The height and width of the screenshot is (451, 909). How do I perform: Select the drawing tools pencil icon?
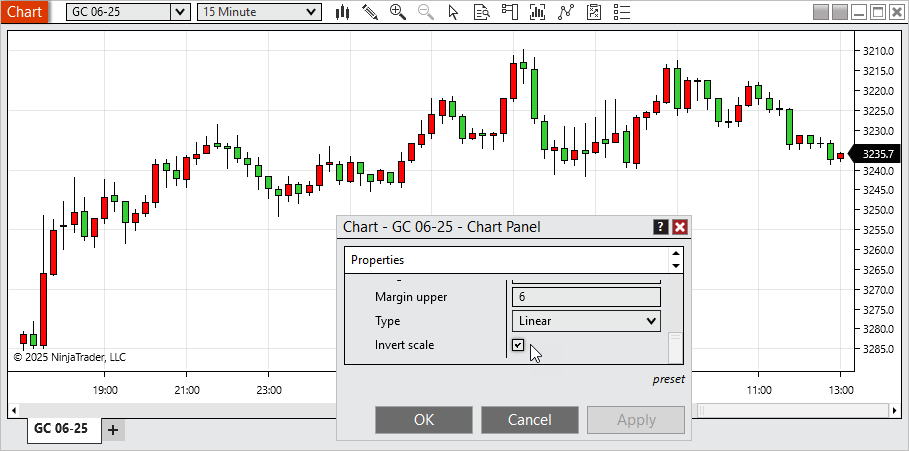pos(370,12)
